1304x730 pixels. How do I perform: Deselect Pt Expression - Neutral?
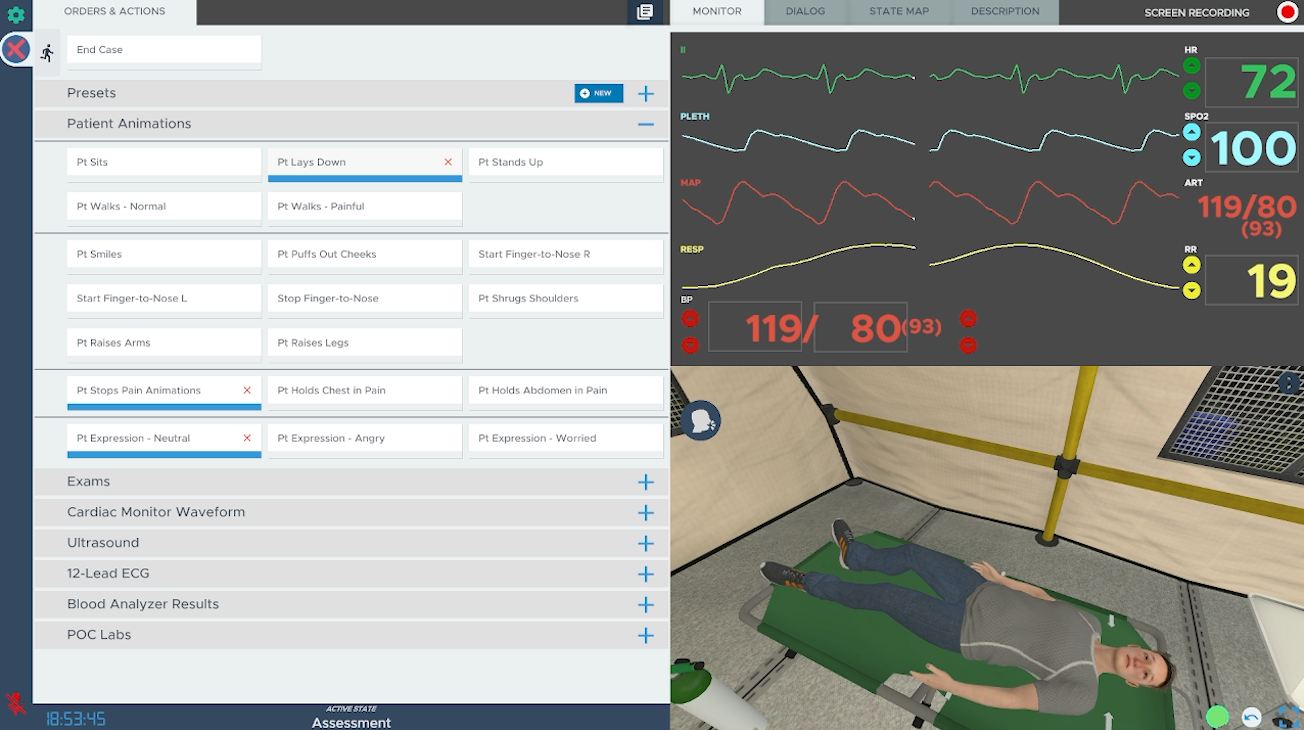tap(247, 438)
